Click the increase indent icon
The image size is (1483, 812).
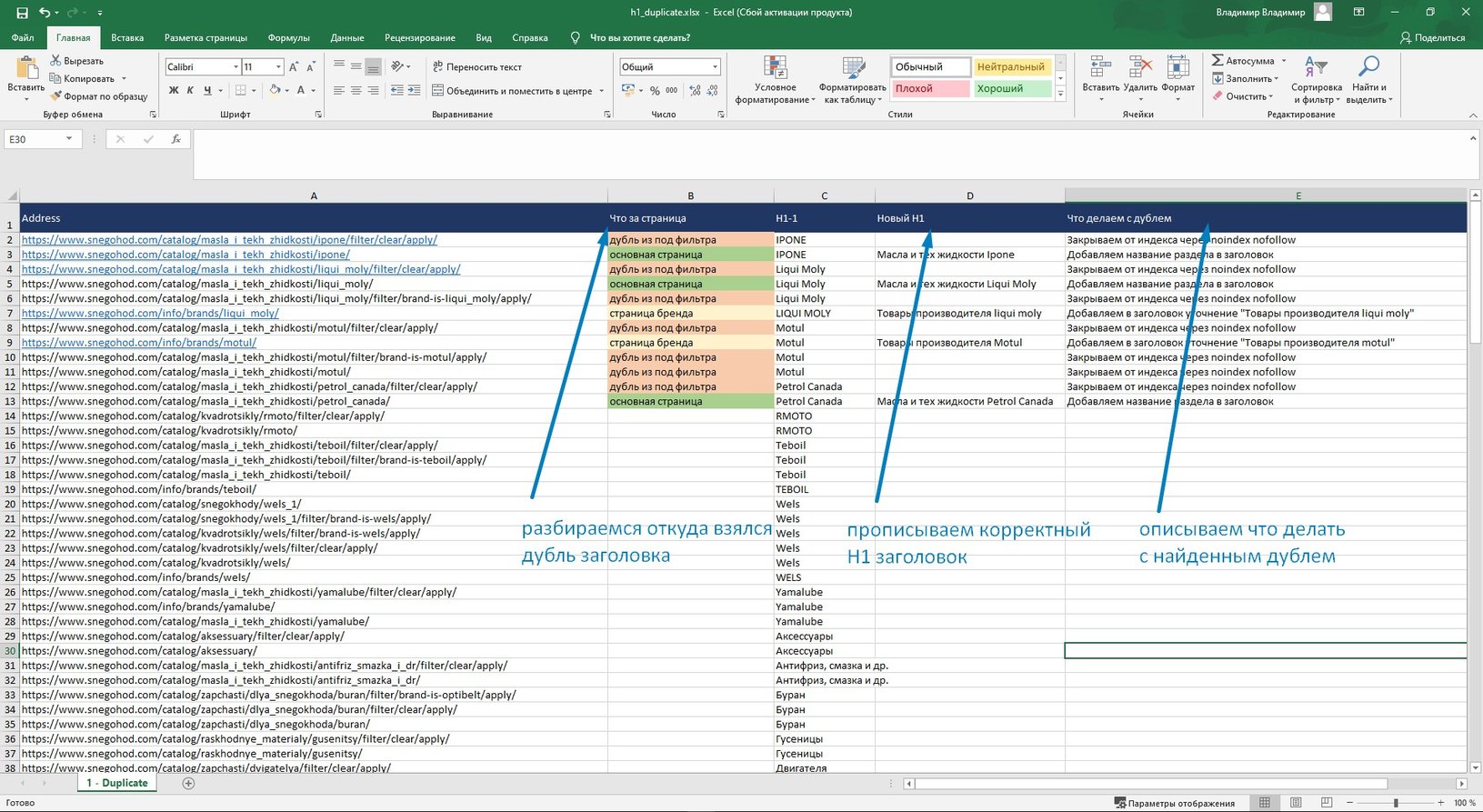click(x=415, y=90)
